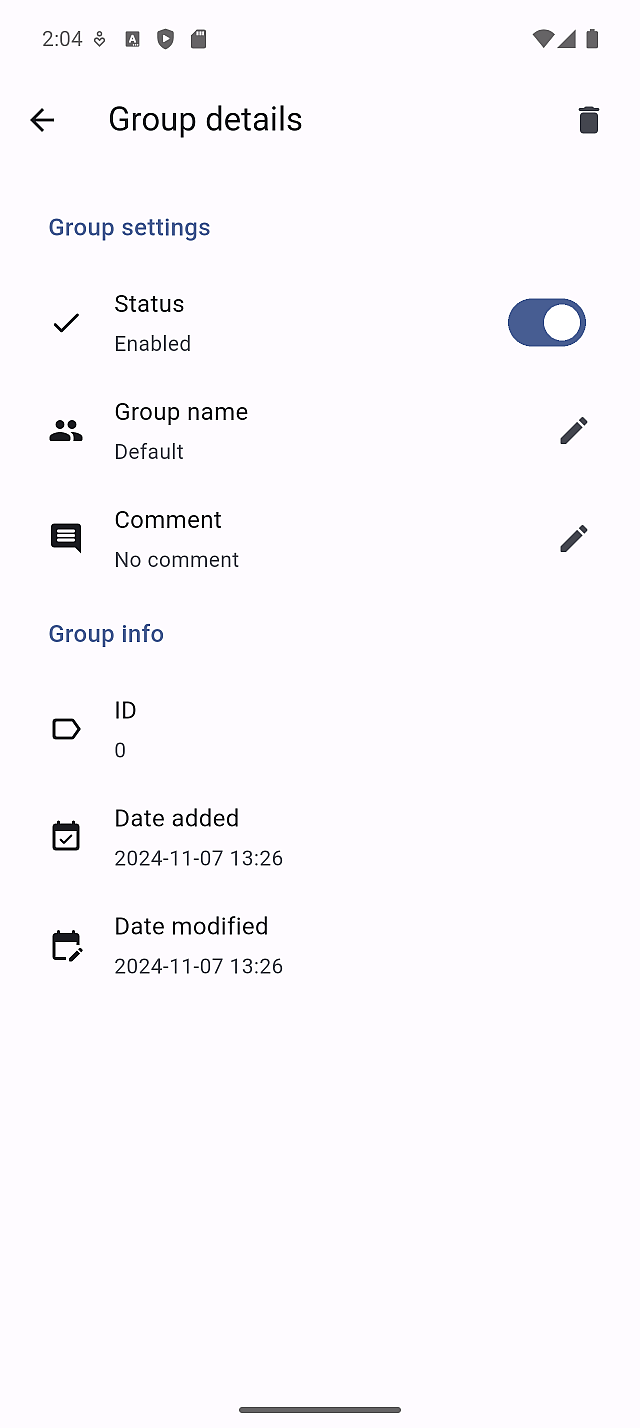
Task: Edit the comment with pencil icon
Action: click(x=573, y=539)
